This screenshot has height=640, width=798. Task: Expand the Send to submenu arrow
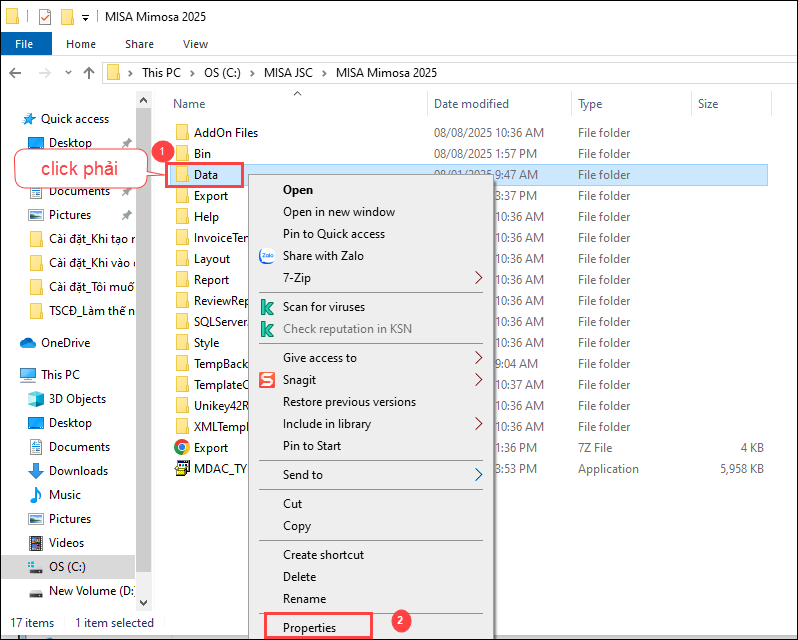point(478,475)
